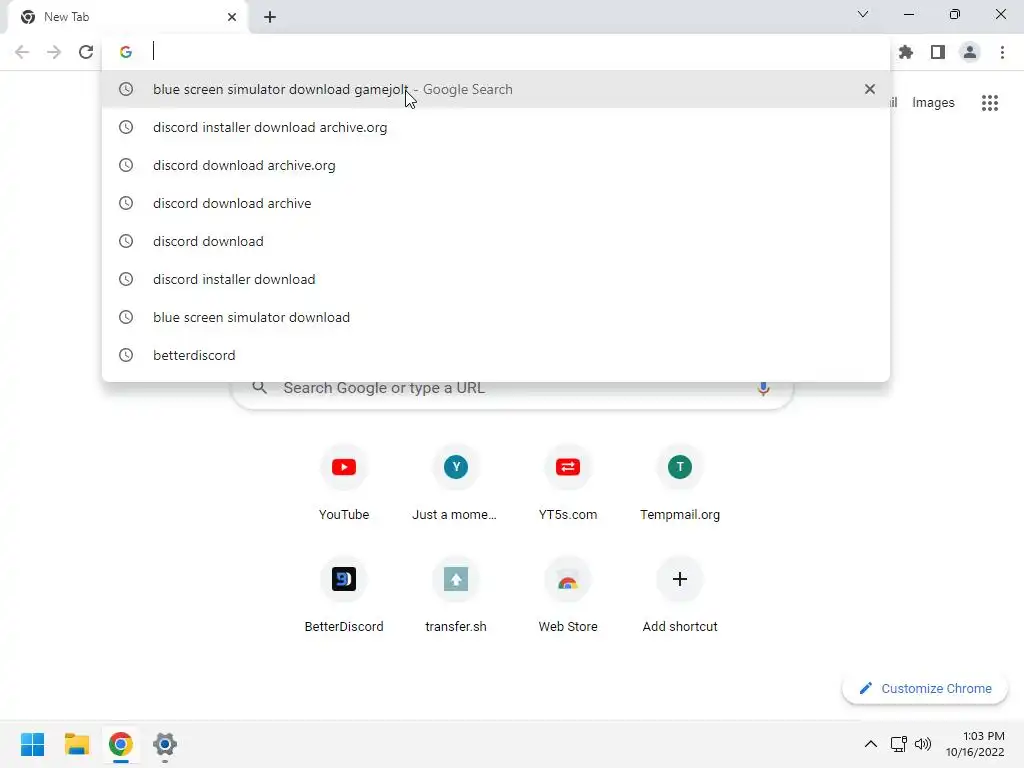This screenshot has height=768, width=1024.
Task: Start voice search with microphone icon
Action: (x=763, y=388)
